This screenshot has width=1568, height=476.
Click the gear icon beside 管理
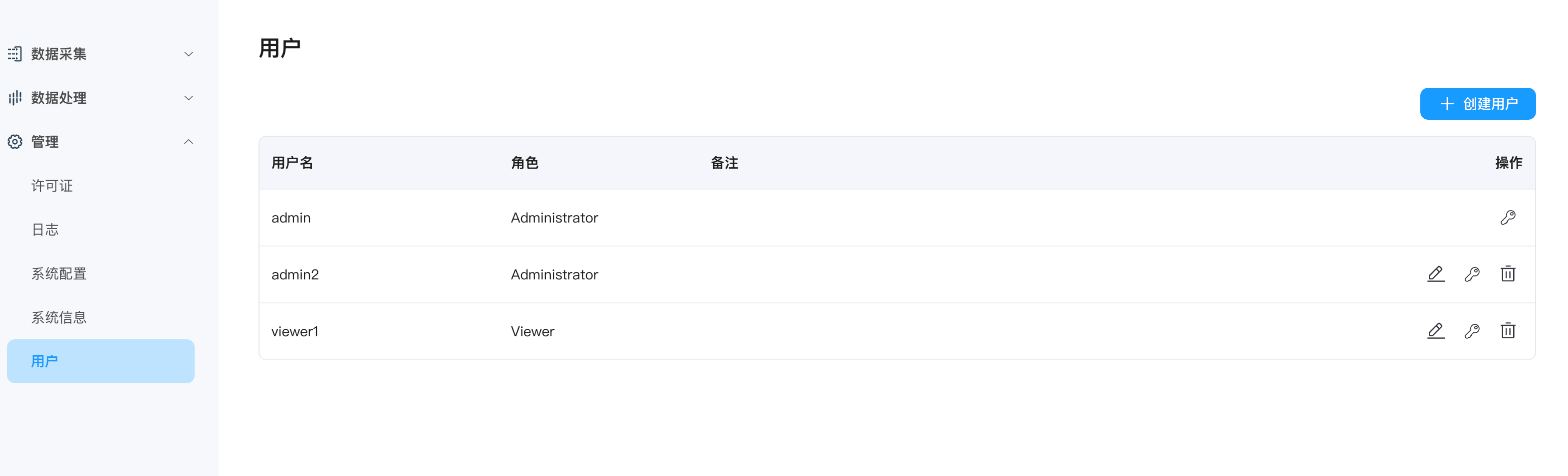pos(15,142)
